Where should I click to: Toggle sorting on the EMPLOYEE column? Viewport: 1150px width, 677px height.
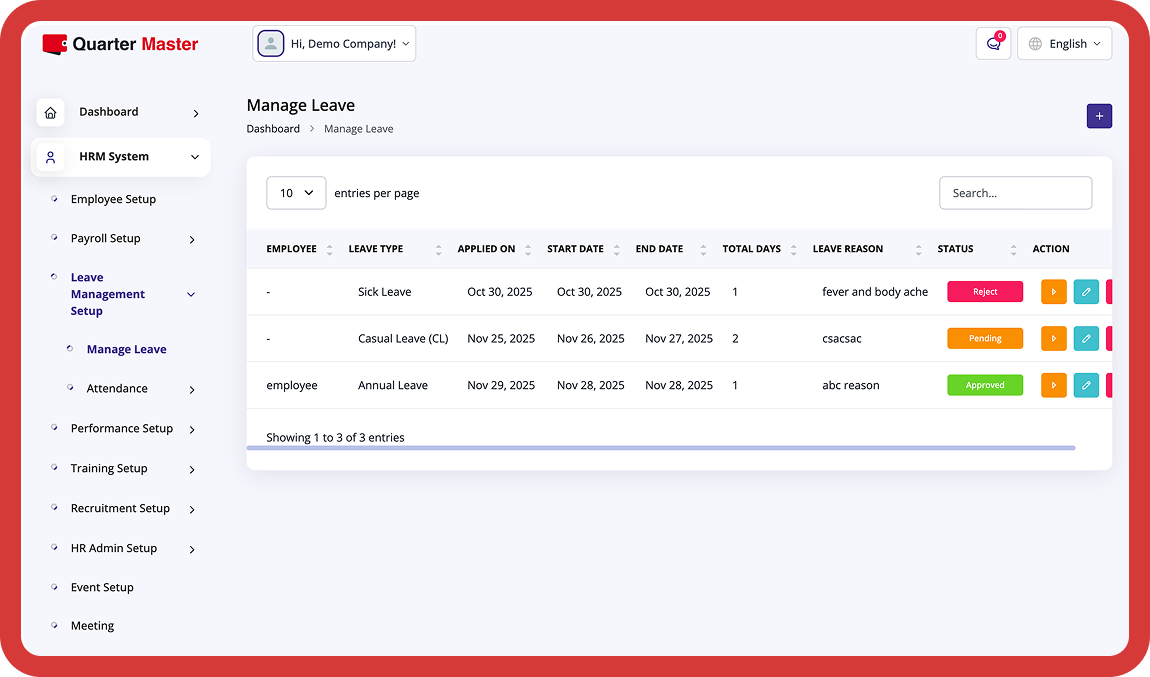click(x=328, y=248)
